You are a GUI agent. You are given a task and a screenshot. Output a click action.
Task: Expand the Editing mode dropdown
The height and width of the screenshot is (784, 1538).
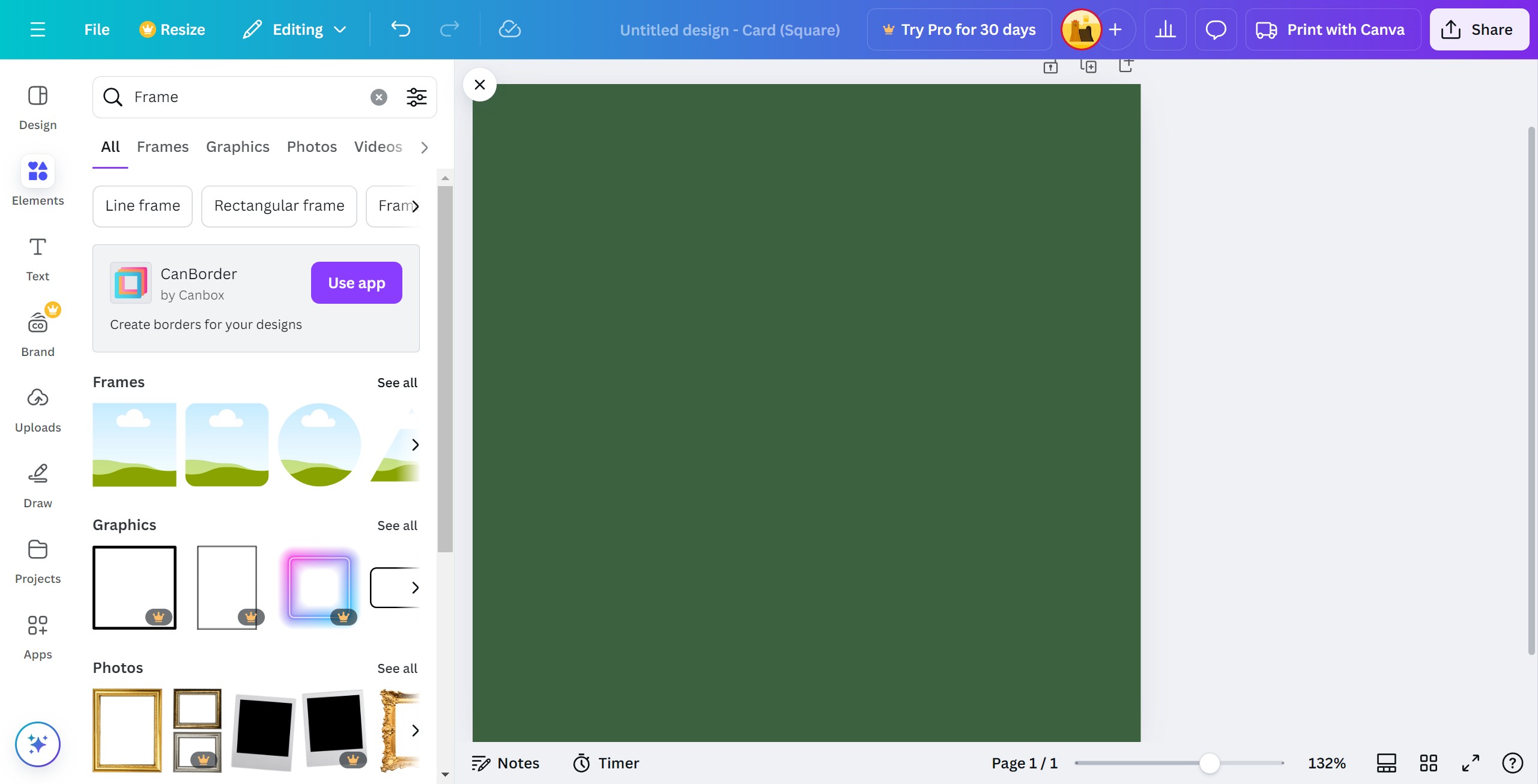click(x=294, y=29)
